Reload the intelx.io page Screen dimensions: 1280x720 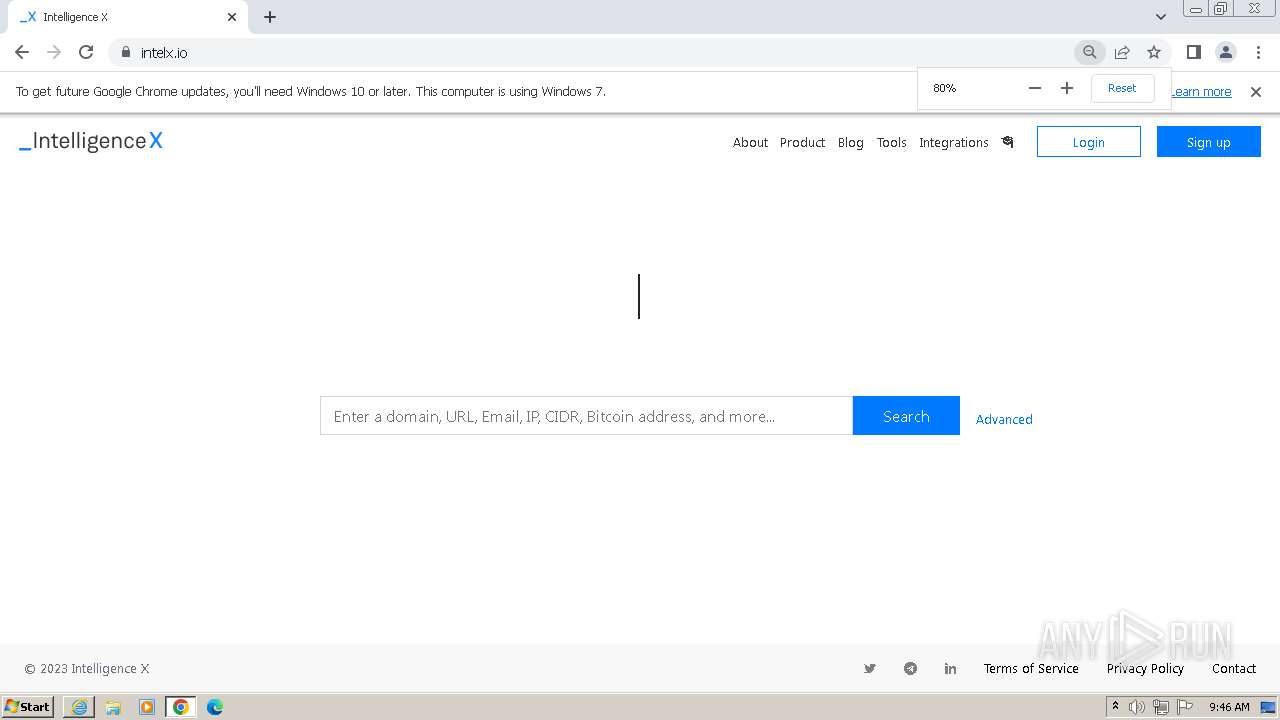[86, 52]
